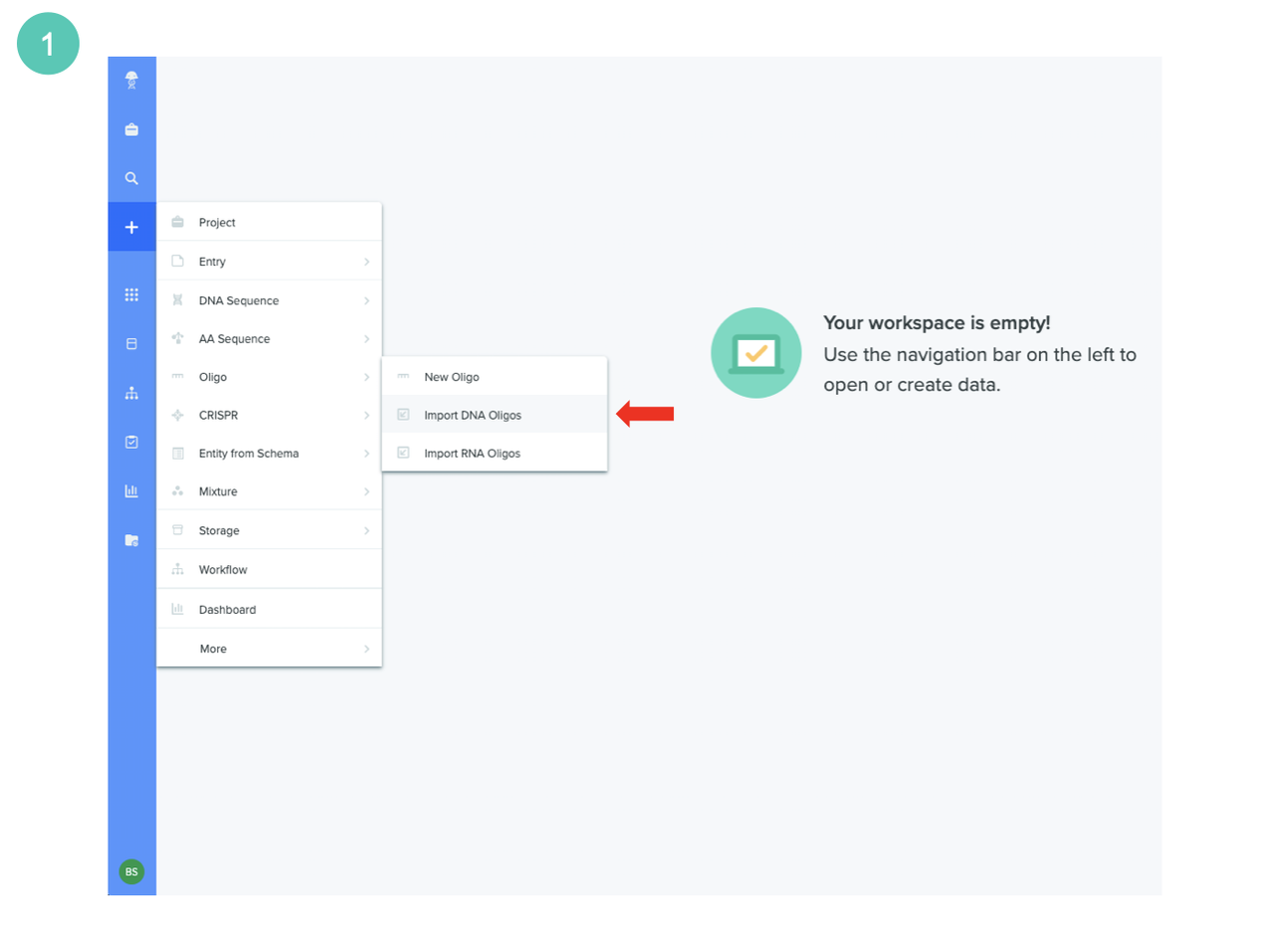Expand the Entity from Schema chevron
This screenshot has height=952, width=1270.
click(x=366, y=454)
